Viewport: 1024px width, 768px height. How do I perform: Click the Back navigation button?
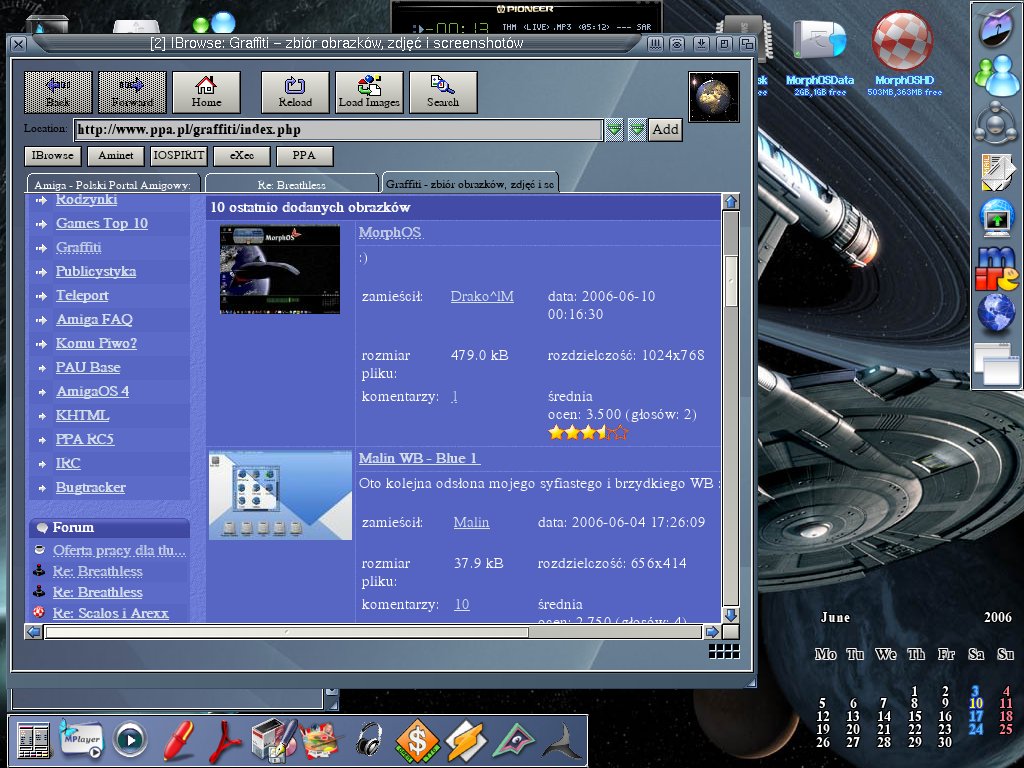(58, 92)
